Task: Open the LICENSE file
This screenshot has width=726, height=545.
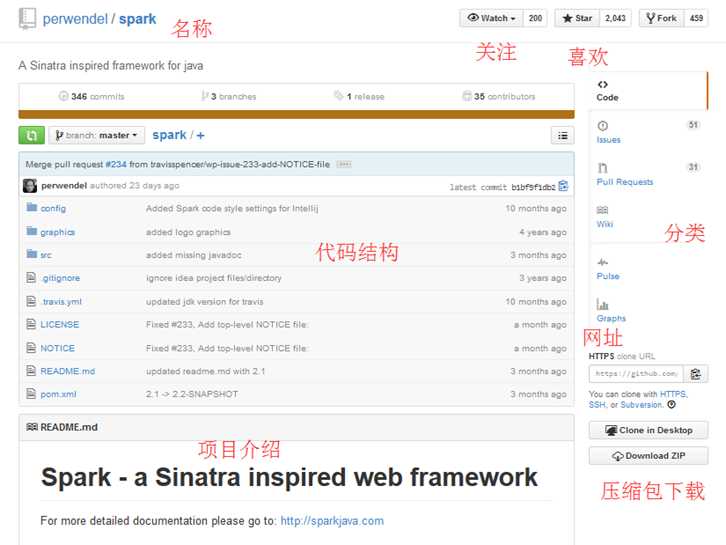Action: point(60,325)
